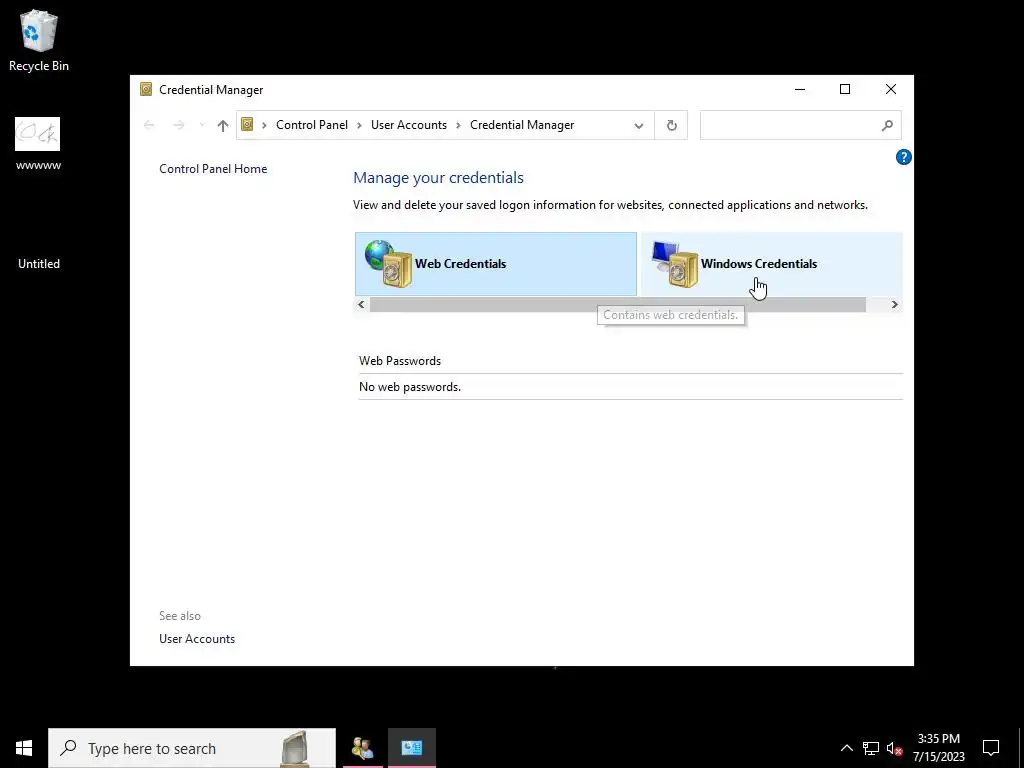
Task: Open the User Accounts taskbar app
Action: pyautogui.click(x=362, y=748)
